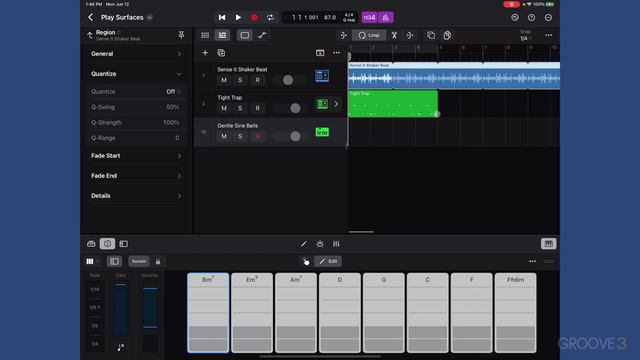Click the Tight Trap drum machine icon
The image size is (640, 360).
coord(322,104)
